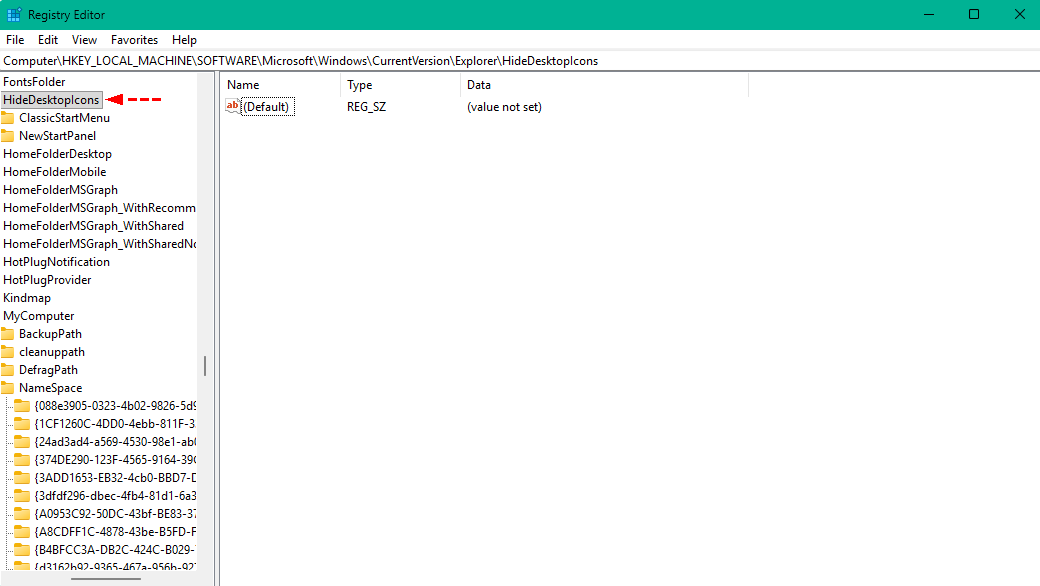Click the ClassicStartMenu folder icon
1040x586 pixels.
pyautogui.click(x=8, y=118)
